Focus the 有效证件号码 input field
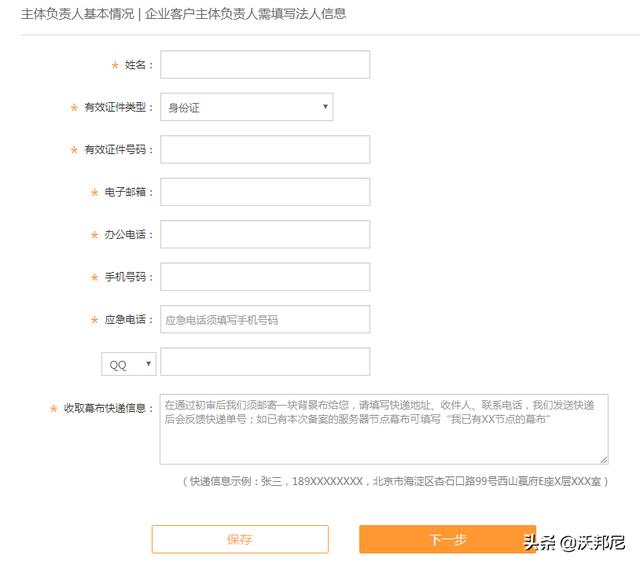The height and width of the screenshot is (566, 640). [x=265, y=149]
